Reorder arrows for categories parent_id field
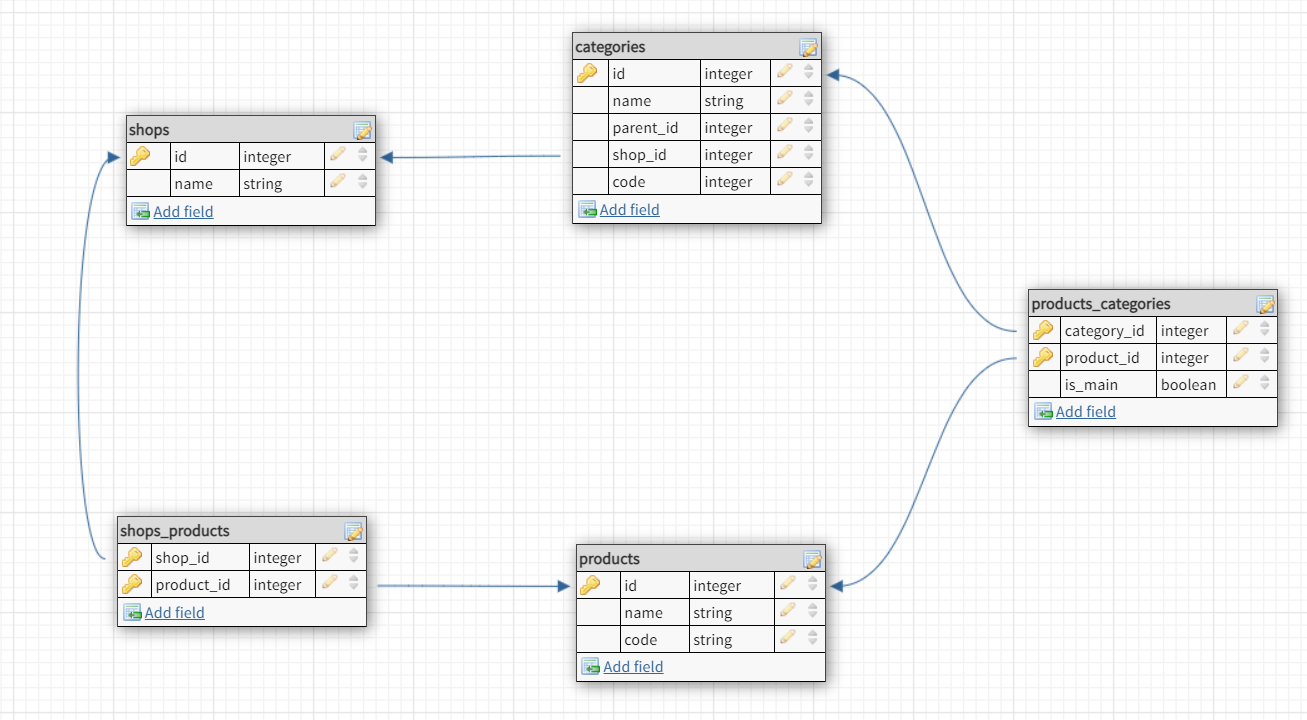Viewport: 1307px width, 720px height. tap(809, 127)
